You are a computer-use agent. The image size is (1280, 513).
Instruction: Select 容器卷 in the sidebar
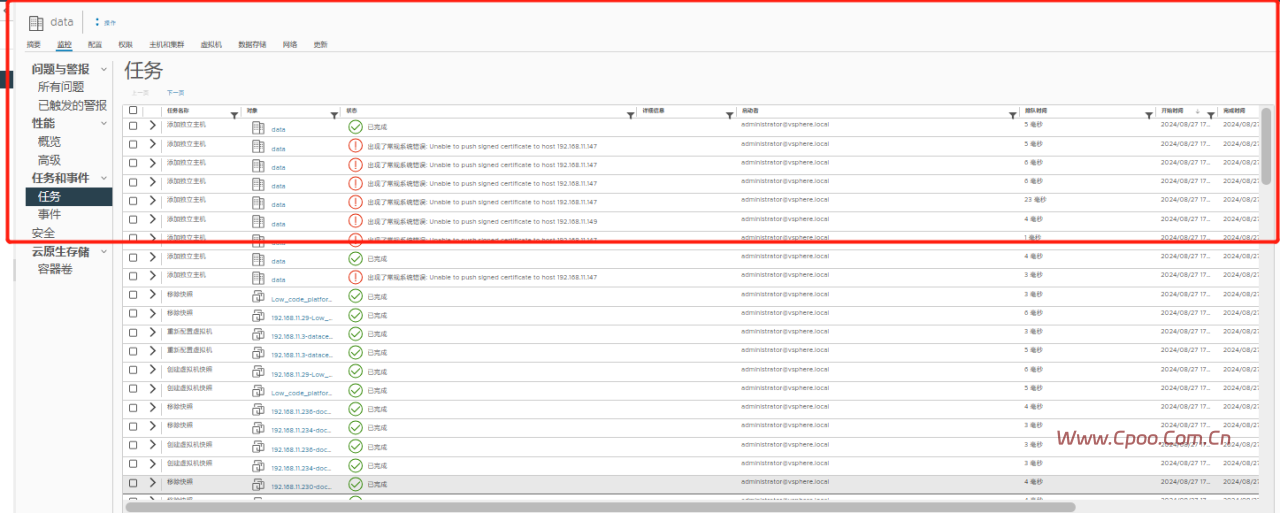[55, 269]
